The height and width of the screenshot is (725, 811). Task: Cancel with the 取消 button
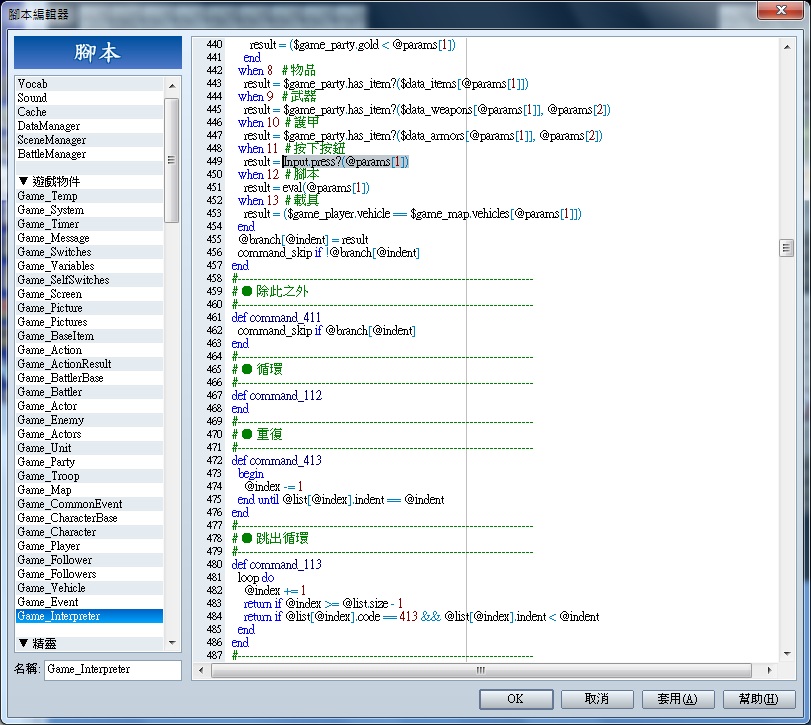[597, 699]
